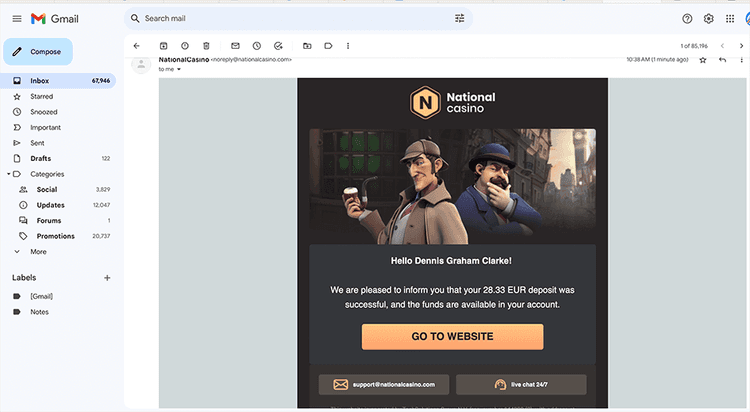Viewport: 750px width, 412px height.
Task: Open the toolbar More options menu
Action: [x=348, y=46]
